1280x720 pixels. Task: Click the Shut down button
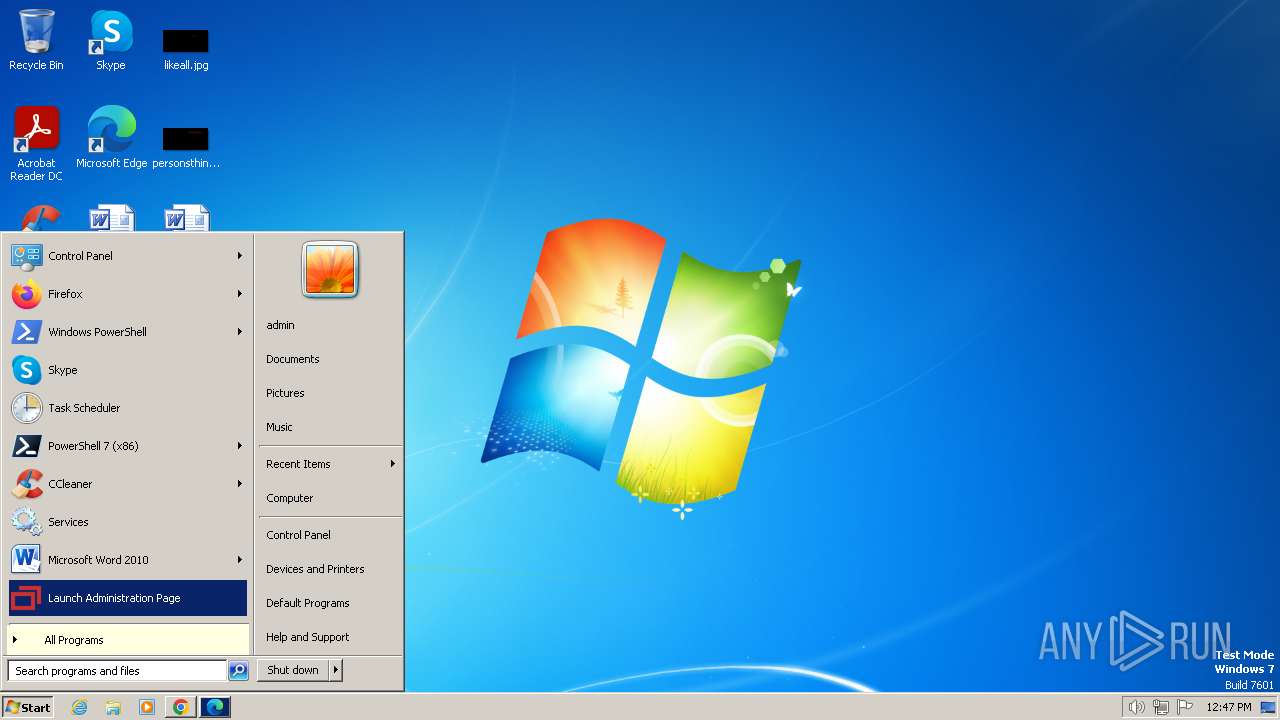tap(293, 671)
